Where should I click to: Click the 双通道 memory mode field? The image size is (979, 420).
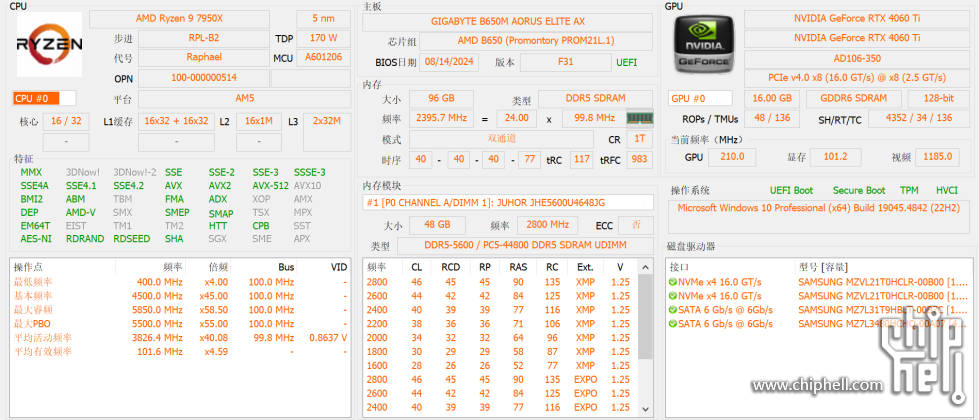[x=502, y=139]
